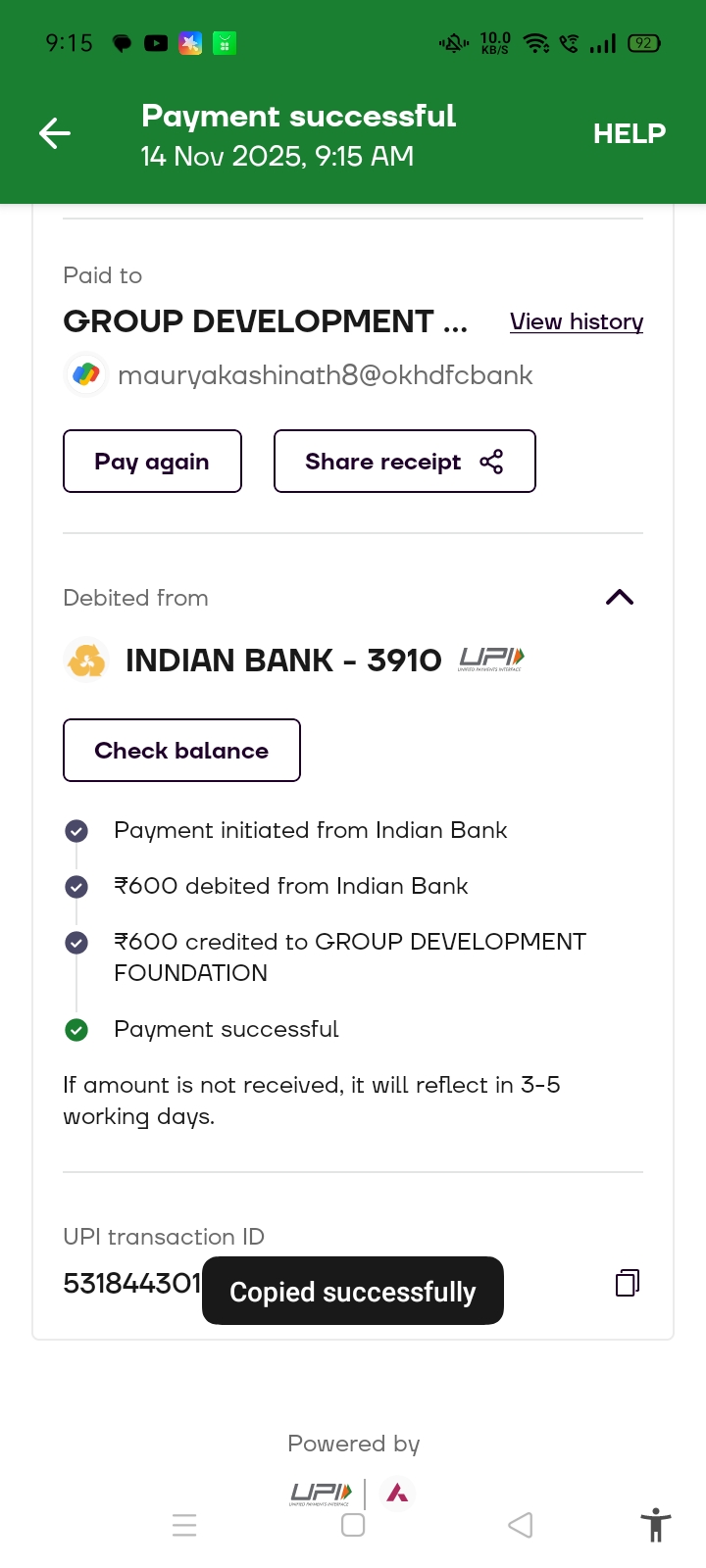Image resolution: width=706 pixels, height=1568 pixels.
Task: Tap the Indian Bank logo icon
Action: pos(86,661)
